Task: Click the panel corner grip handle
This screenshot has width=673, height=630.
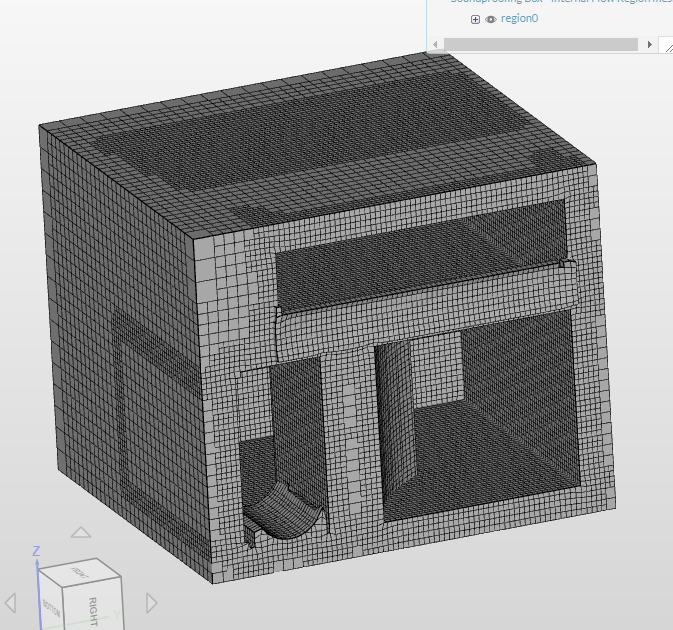Action: pyautogui.click(x=669, y=48)
